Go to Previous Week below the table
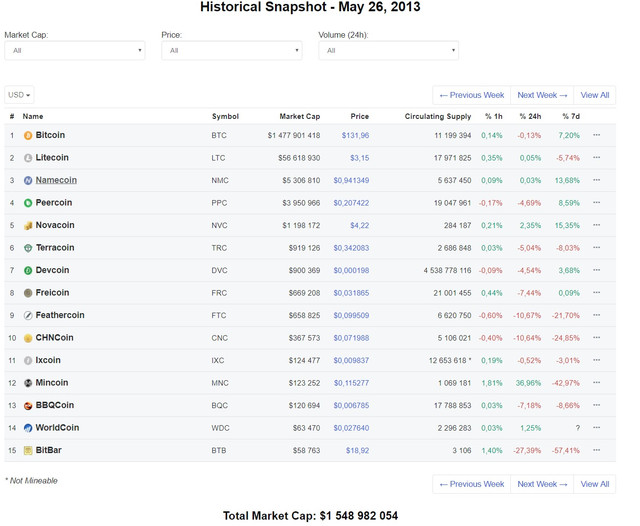Viewport: 640px width, 526px height. [x=472, y=484]
